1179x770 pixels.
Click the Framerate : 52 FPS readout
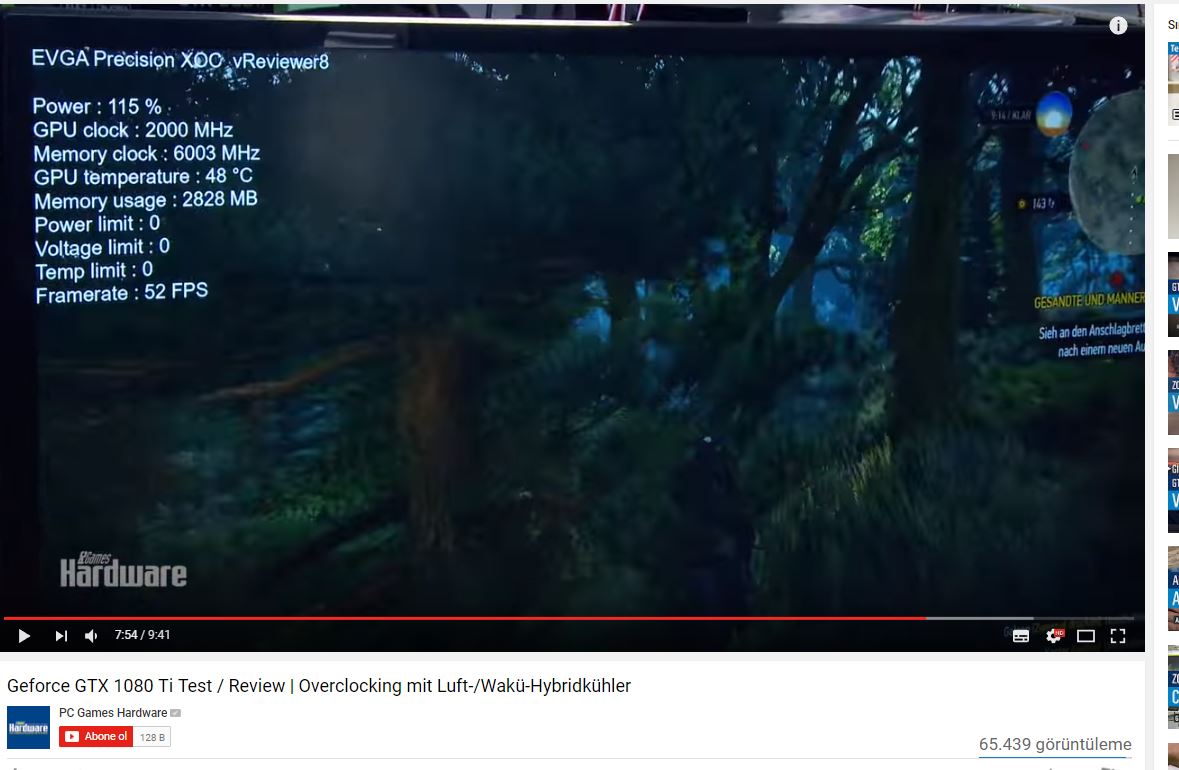(122, 293)
